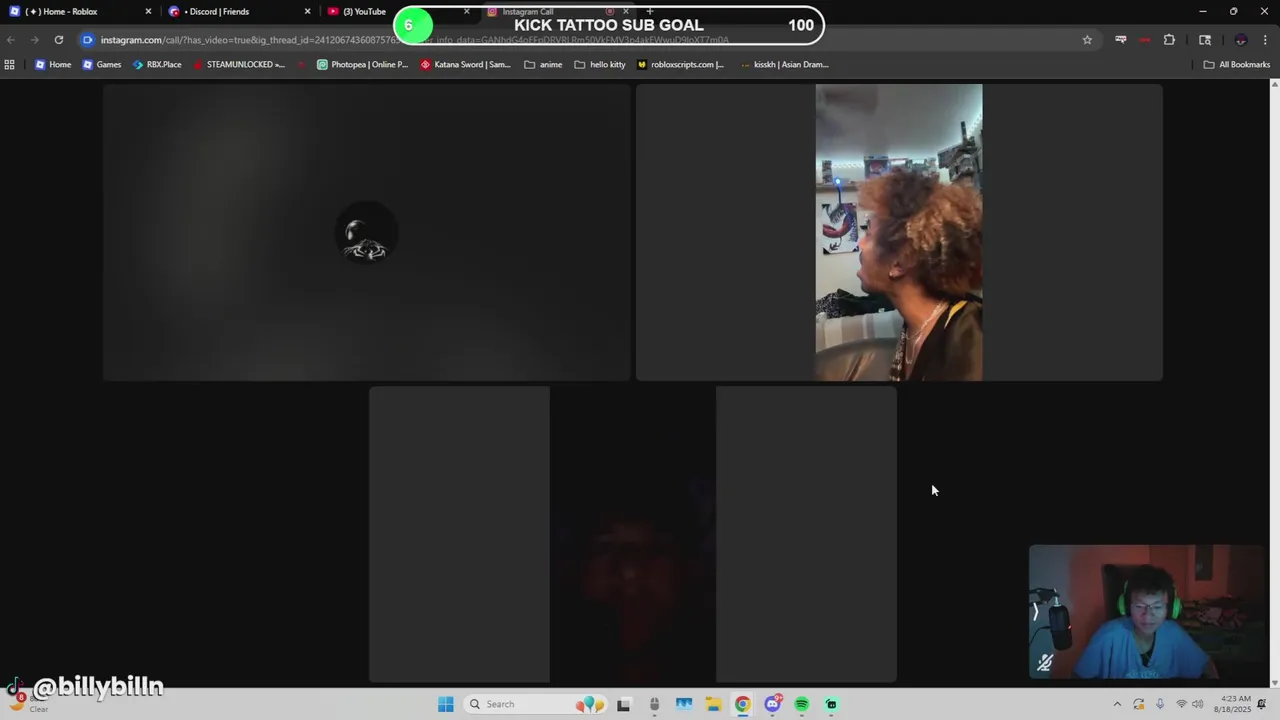Close the Home - Roblox tab
The height and width of the screenshot is (720, 1280).
(148, 12)
